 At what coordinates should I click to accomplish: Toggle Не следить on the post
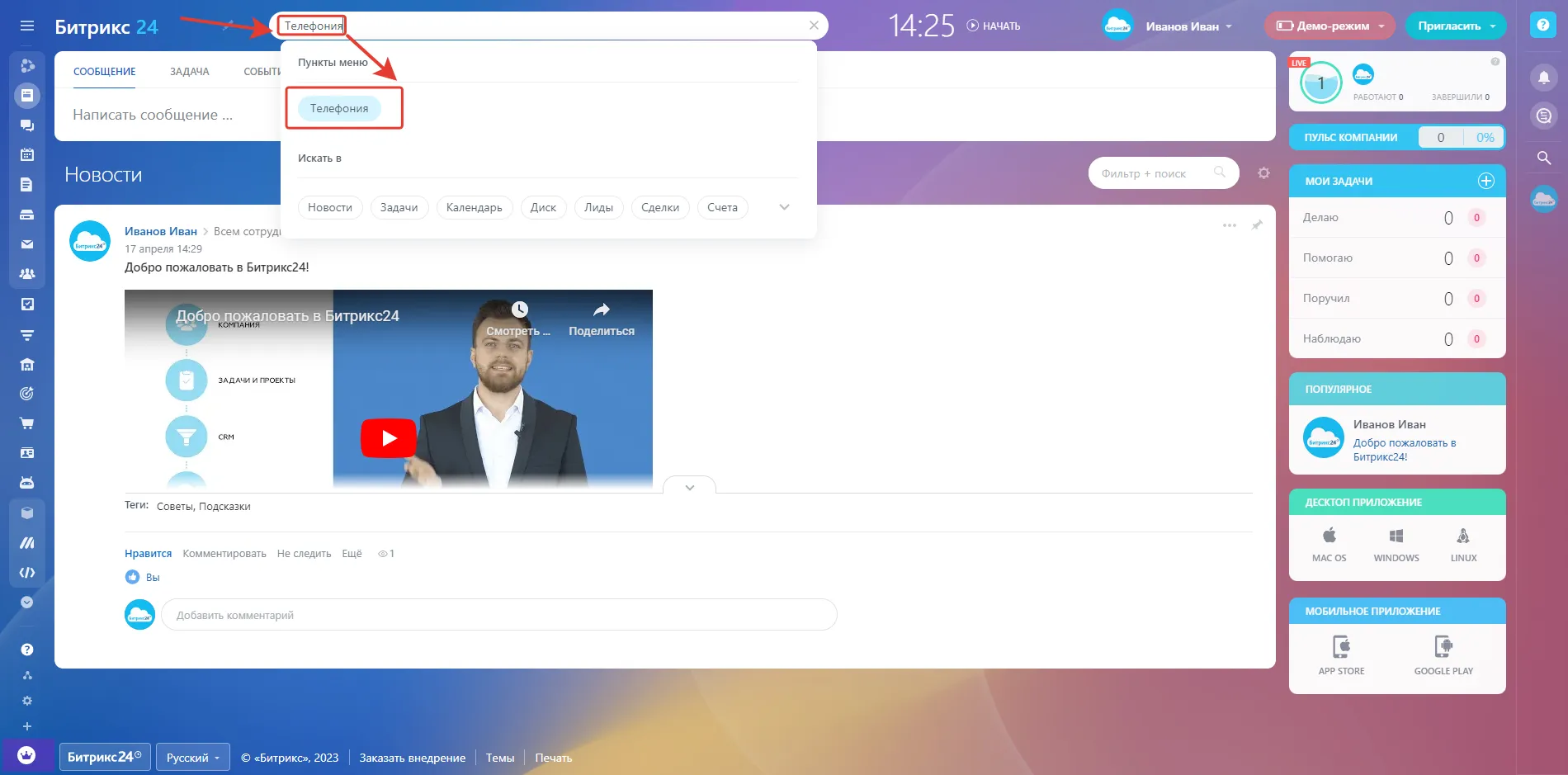tap(304, 554)
